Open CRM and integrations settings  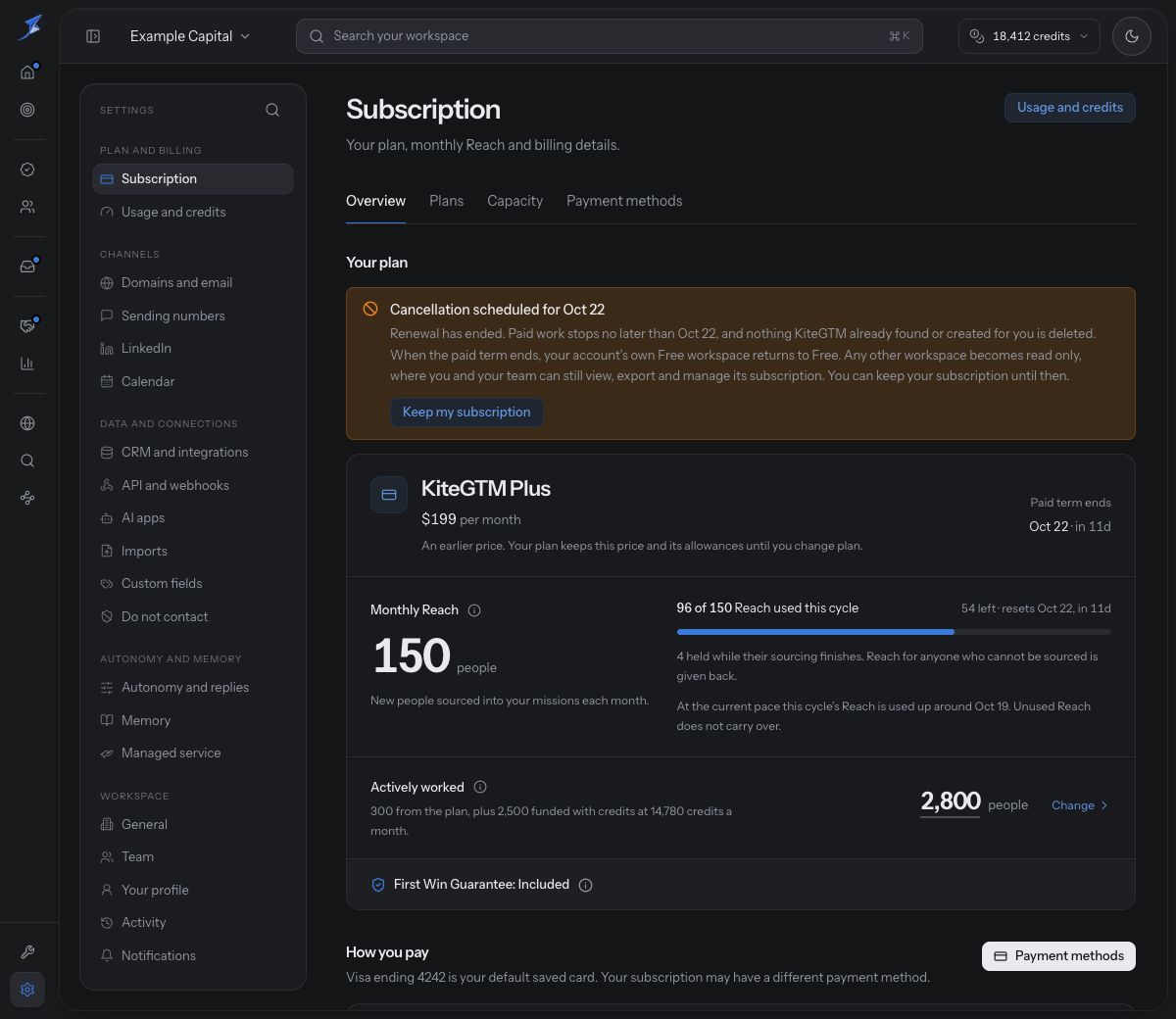[193, 452]
